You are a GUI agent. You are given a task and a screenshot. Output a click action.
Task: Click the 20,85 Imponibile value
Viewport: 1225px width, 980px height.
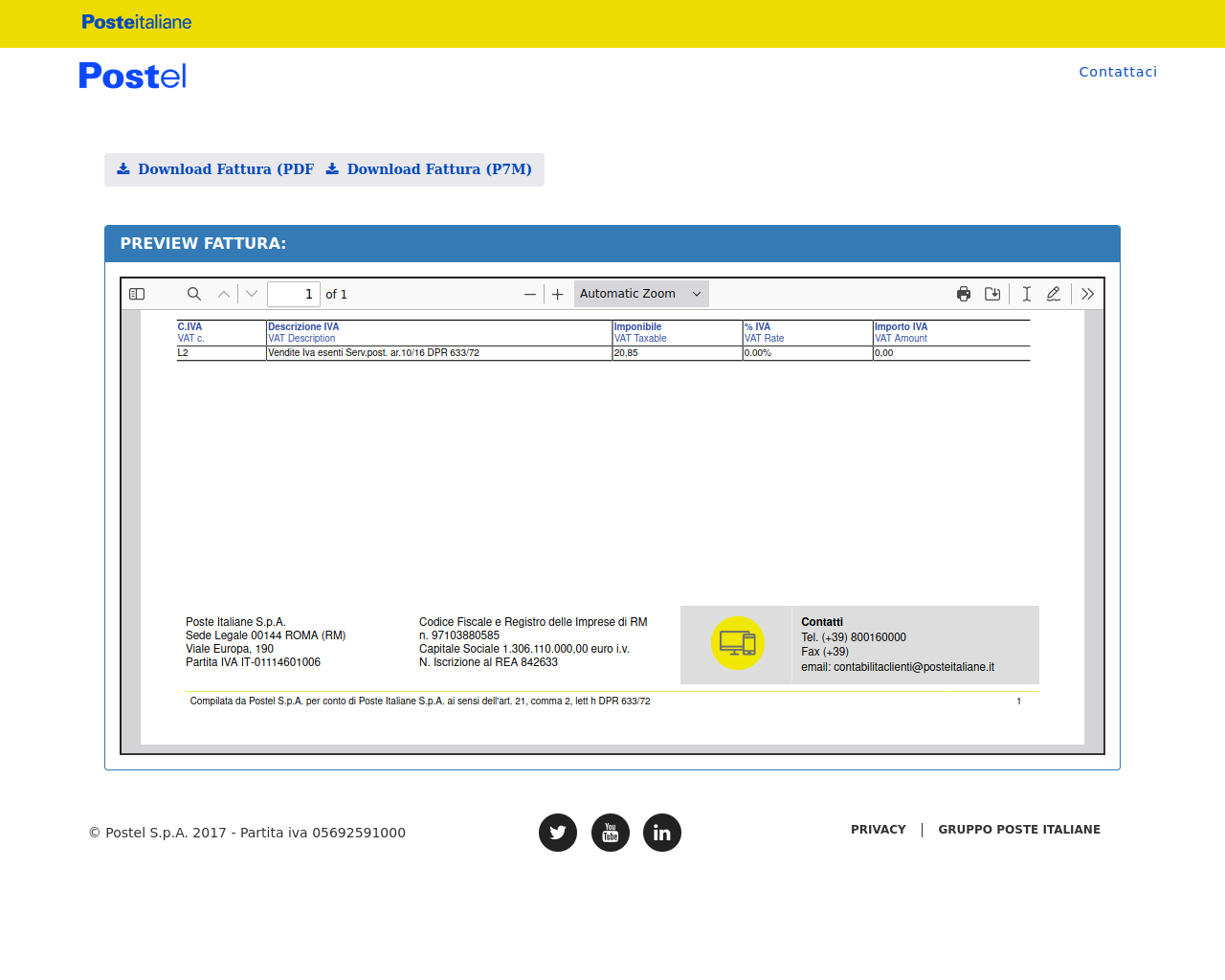[626, 353]
